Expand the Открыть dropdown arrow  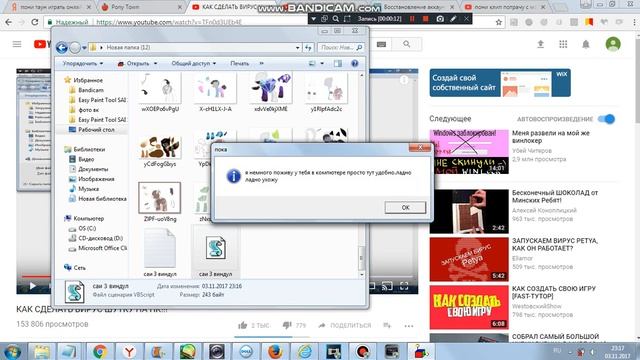[x=156, y=64]
